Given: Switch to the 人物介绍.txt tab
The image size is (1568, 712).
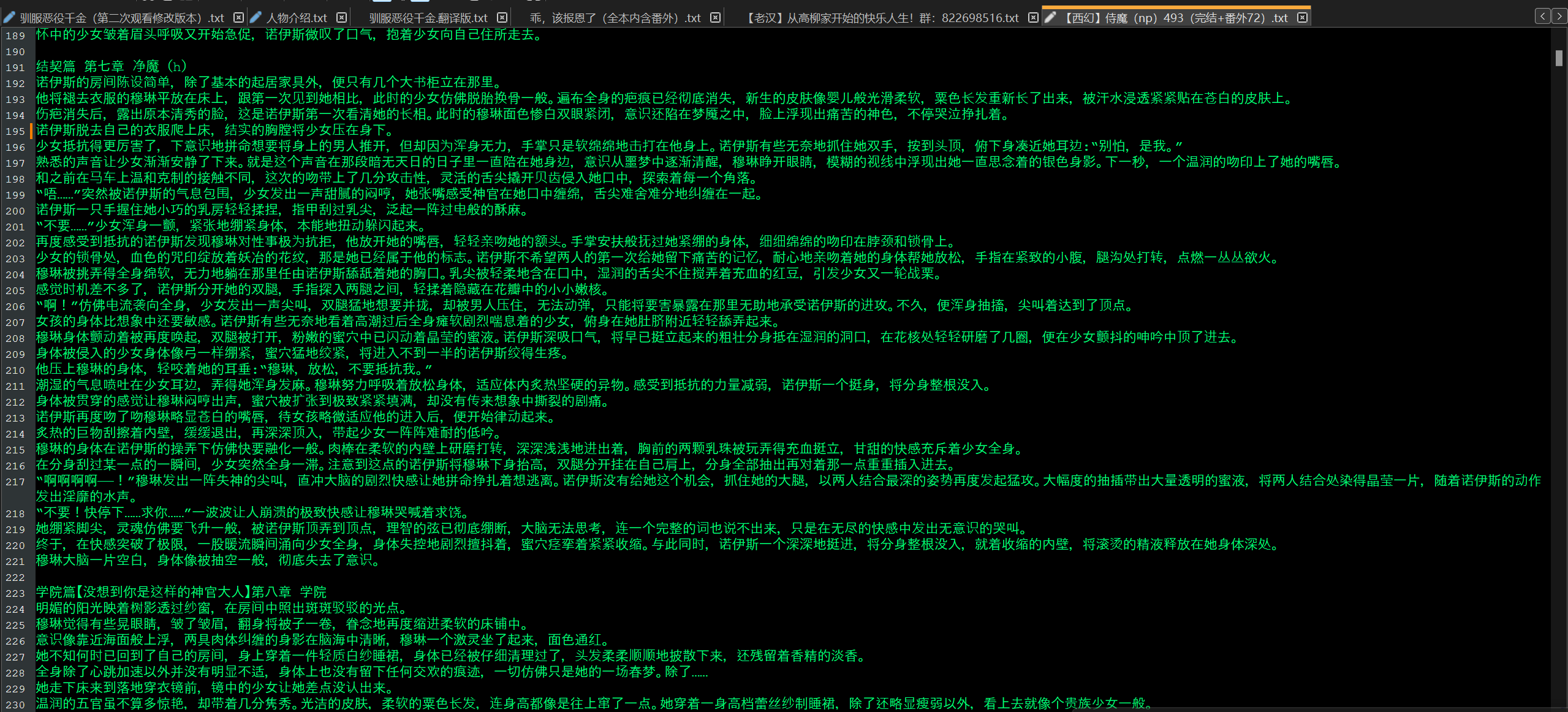Looking at the screenshot, I should [297, 18].
